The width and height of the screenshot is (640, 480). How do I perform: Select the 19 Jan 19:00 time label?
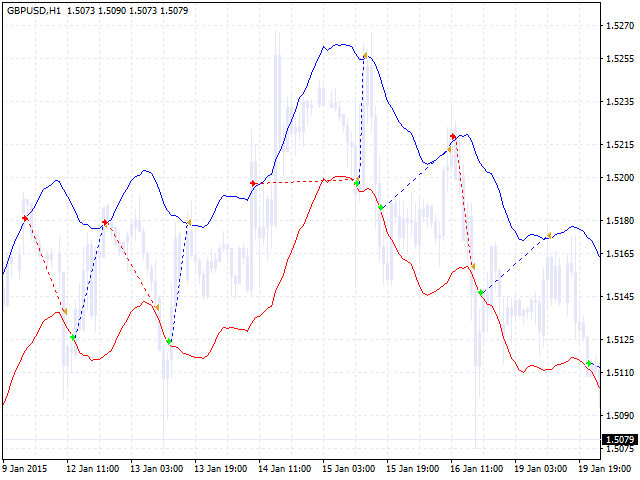coord(604,469)
